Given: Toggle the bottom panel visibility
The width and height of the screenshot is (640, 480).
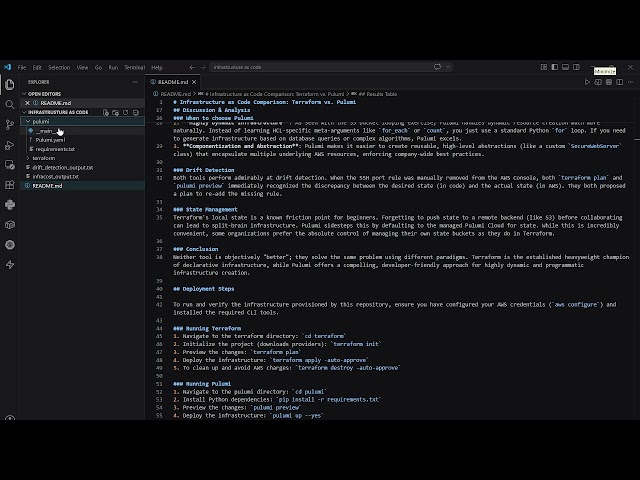Looking at the screenshot, I should pyautogui.click(x=565, y=67).
